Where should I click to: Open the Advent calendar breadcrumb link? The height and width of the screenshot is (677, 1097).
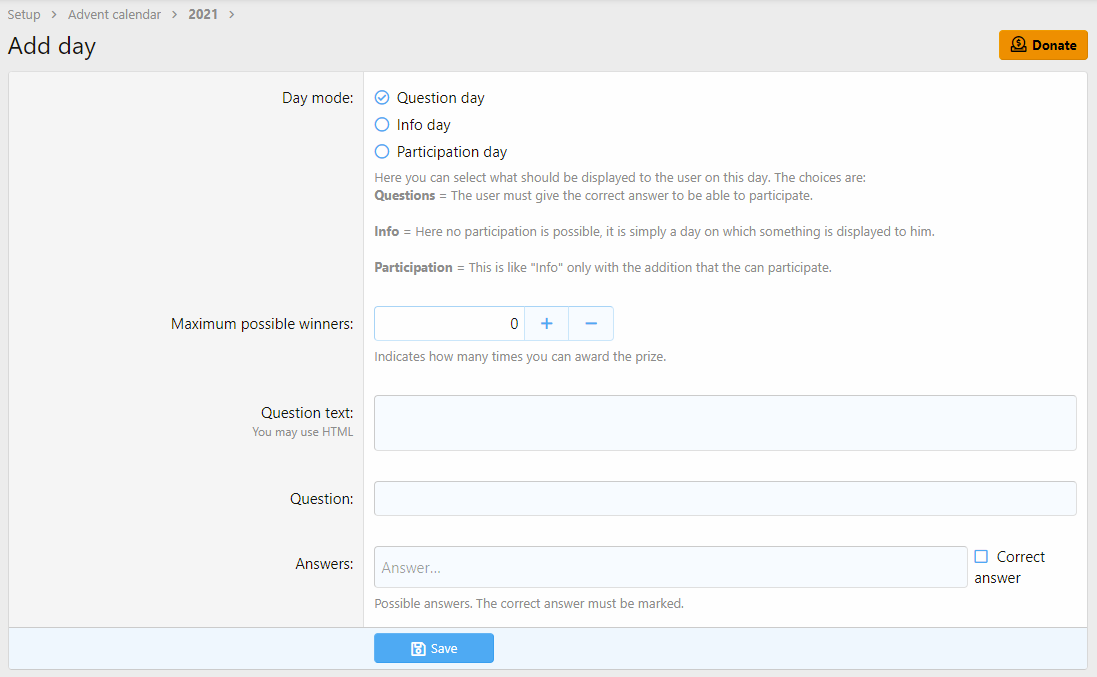pyautogui.click(x=114, y=15)
